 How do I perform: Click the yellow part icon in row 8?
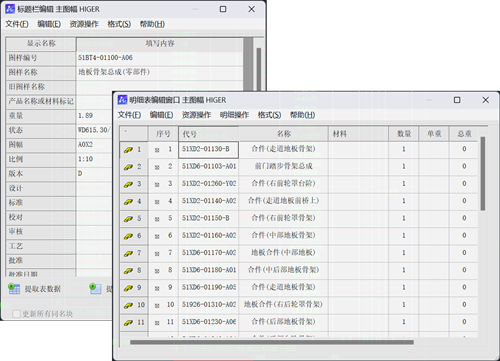(128, 271)
